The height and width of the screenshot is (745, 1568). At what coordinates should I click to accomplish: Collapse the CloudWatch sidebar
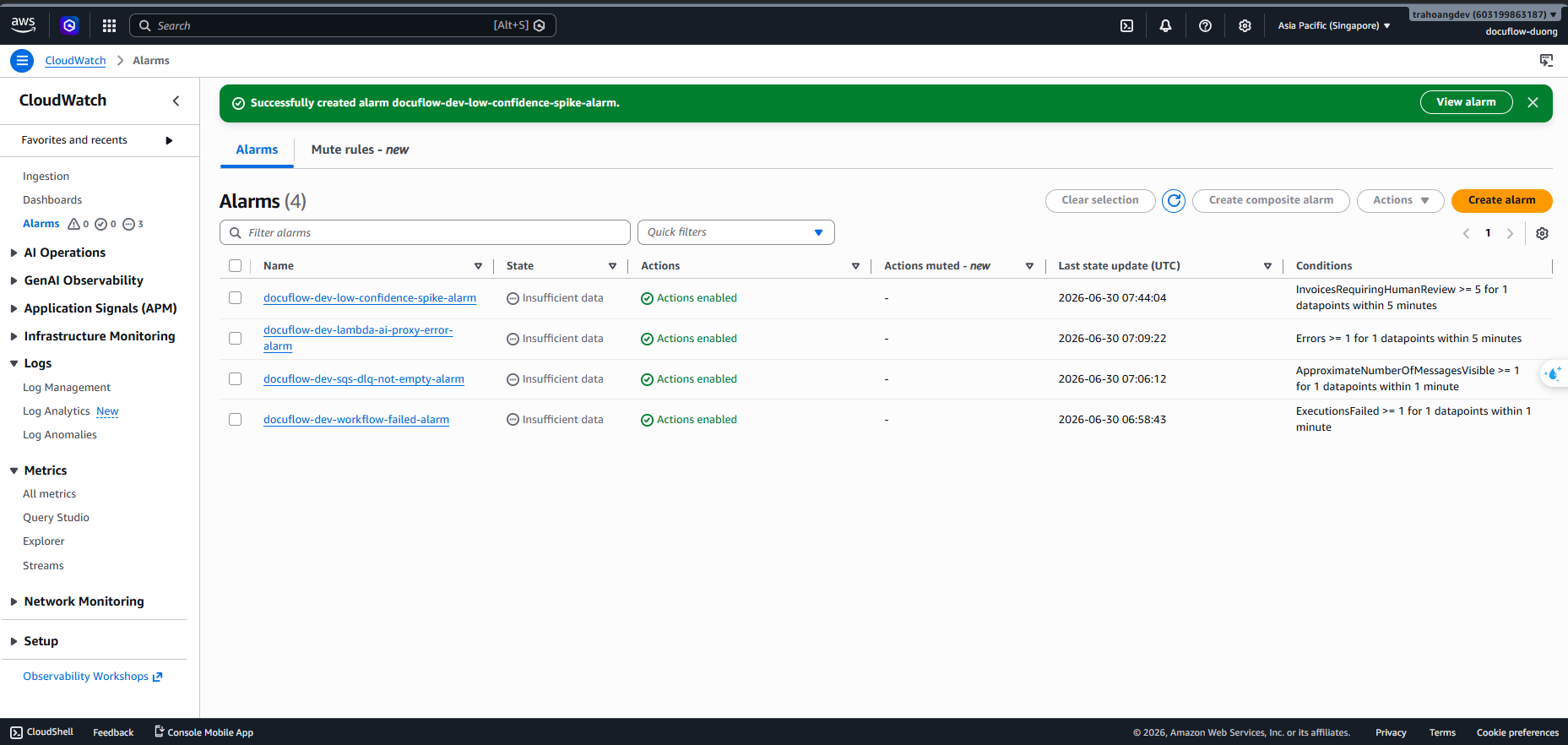[176, 101]
